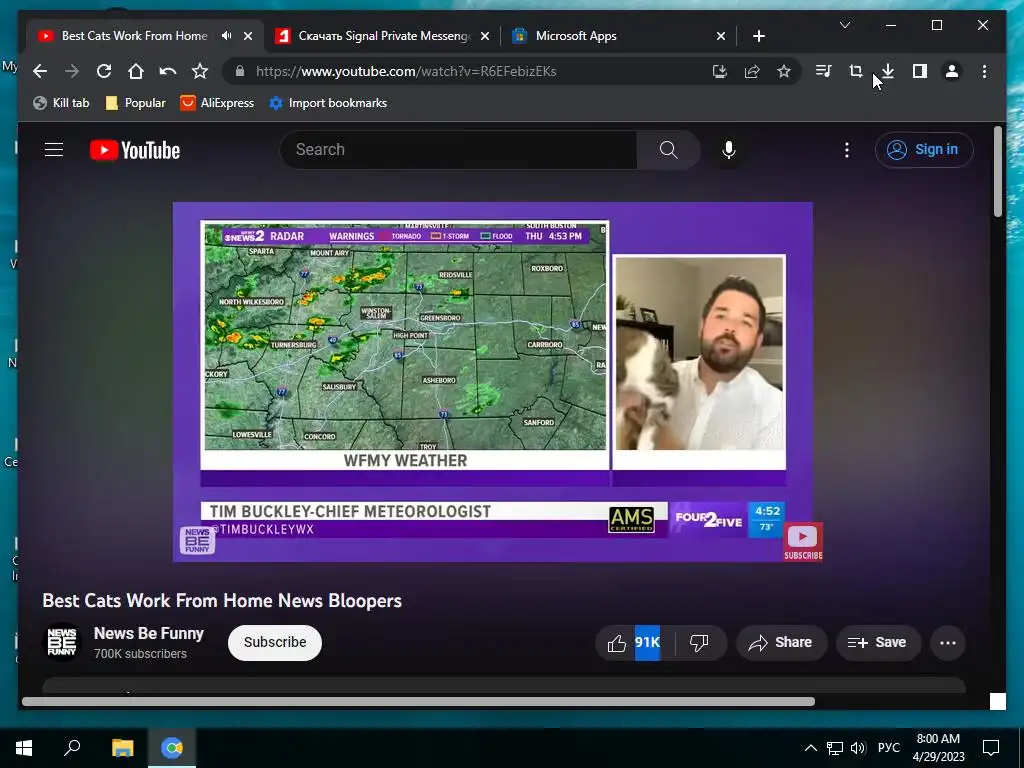This screenshot has width=1024, height=768.
Task: Click the undo closed tab arrow
Action: [x=168, y=71]
